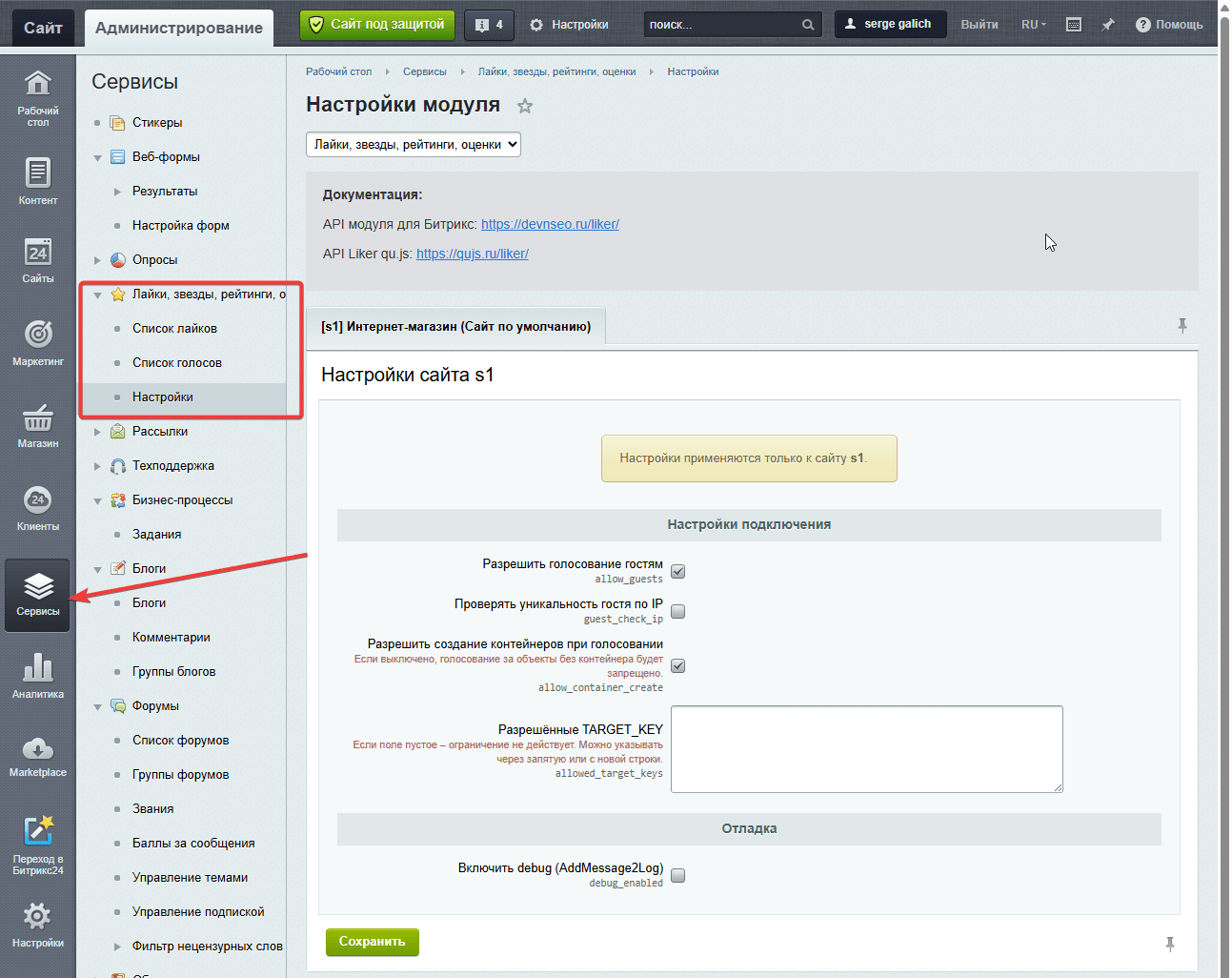This screenshot has height=978, width=1232.
Task: Switch to the Сайт tab
Action: click(43, 28)
